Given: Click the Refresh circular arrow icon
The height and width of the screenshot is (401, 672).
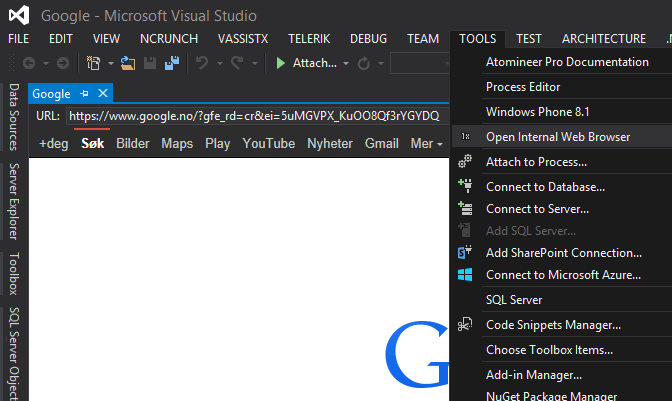Looking at the screenshot, I should tap(364, 63).
